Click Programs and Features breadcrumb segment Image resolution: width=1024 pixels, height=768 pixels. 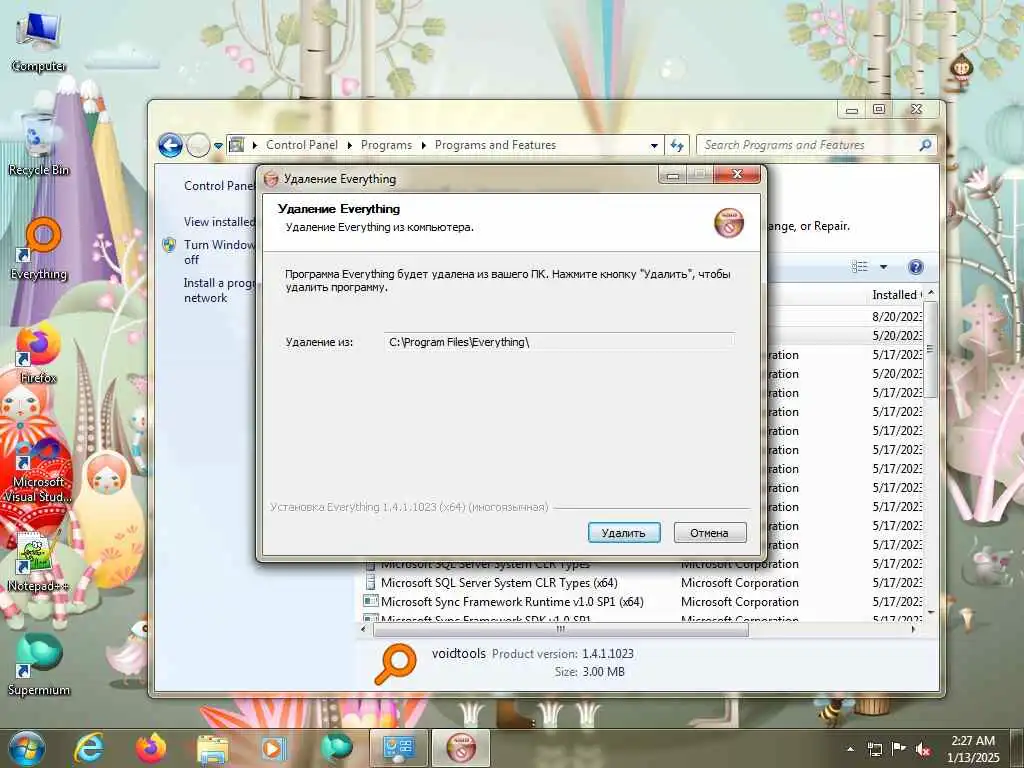pos(496,145)
